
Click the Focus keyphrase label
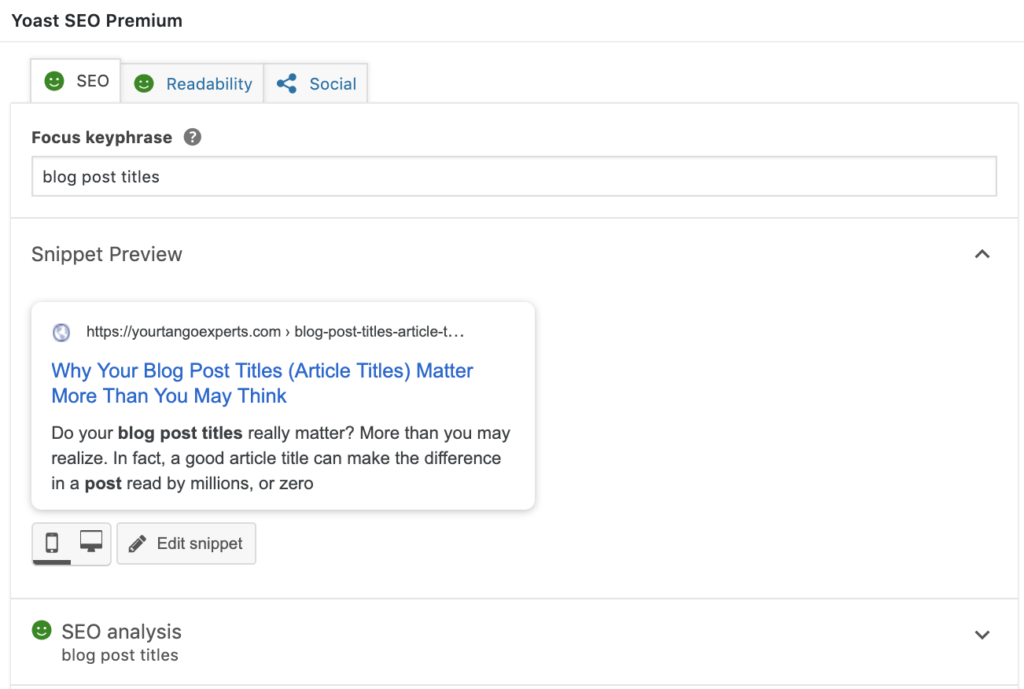pyautogui.click(x=102, y=137)
